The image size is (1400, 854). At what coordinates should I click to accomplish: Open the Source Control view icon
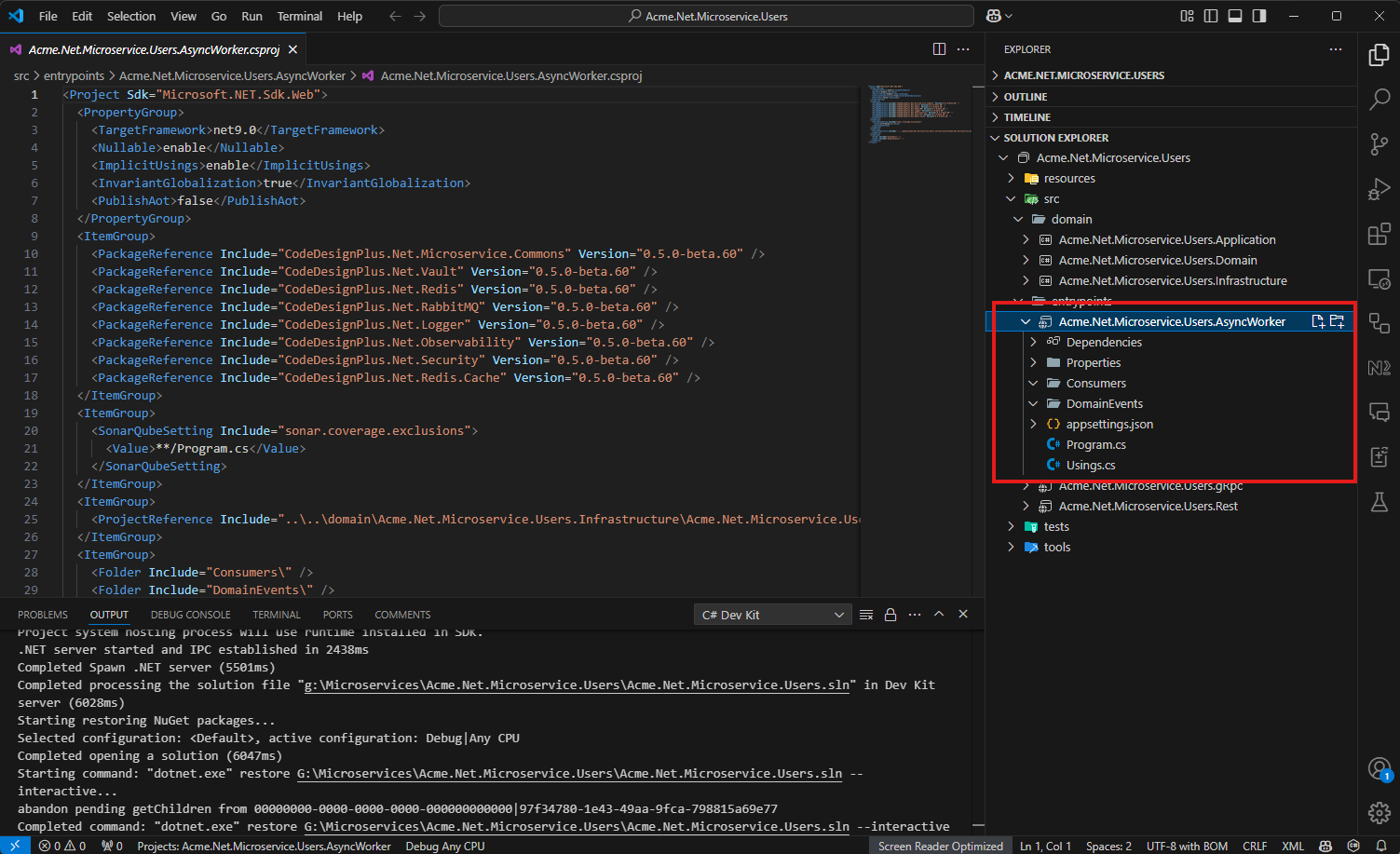[x=1380, y=143]
